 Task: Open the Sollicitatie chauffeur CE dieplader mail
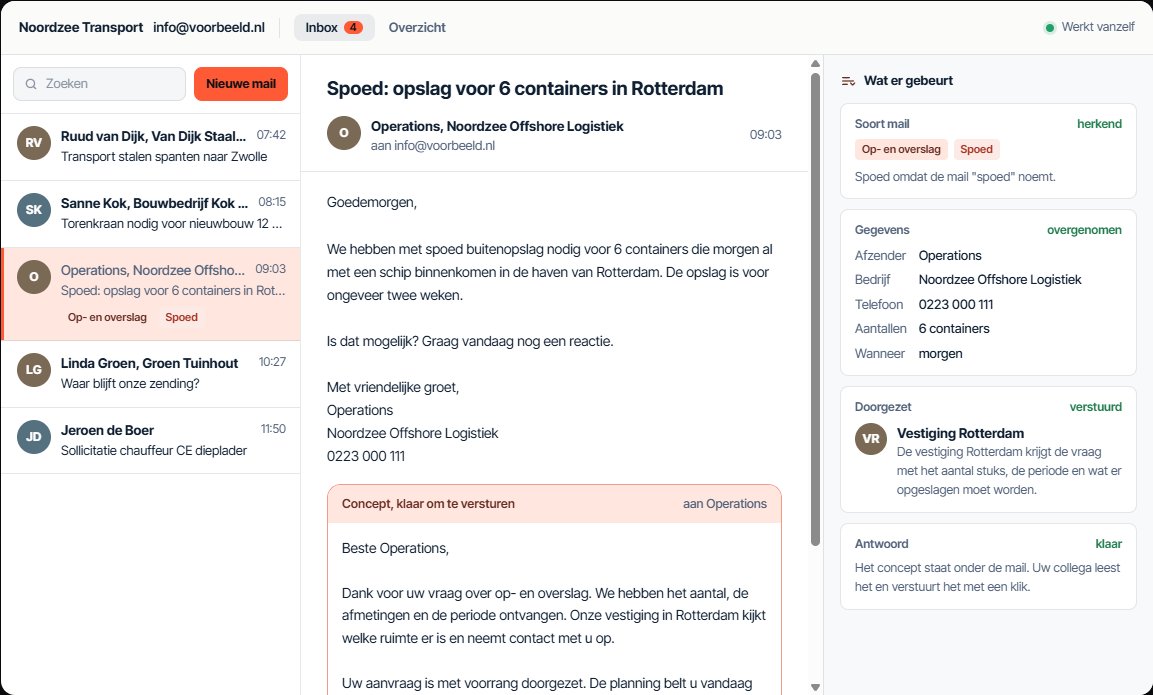point(151,441)
